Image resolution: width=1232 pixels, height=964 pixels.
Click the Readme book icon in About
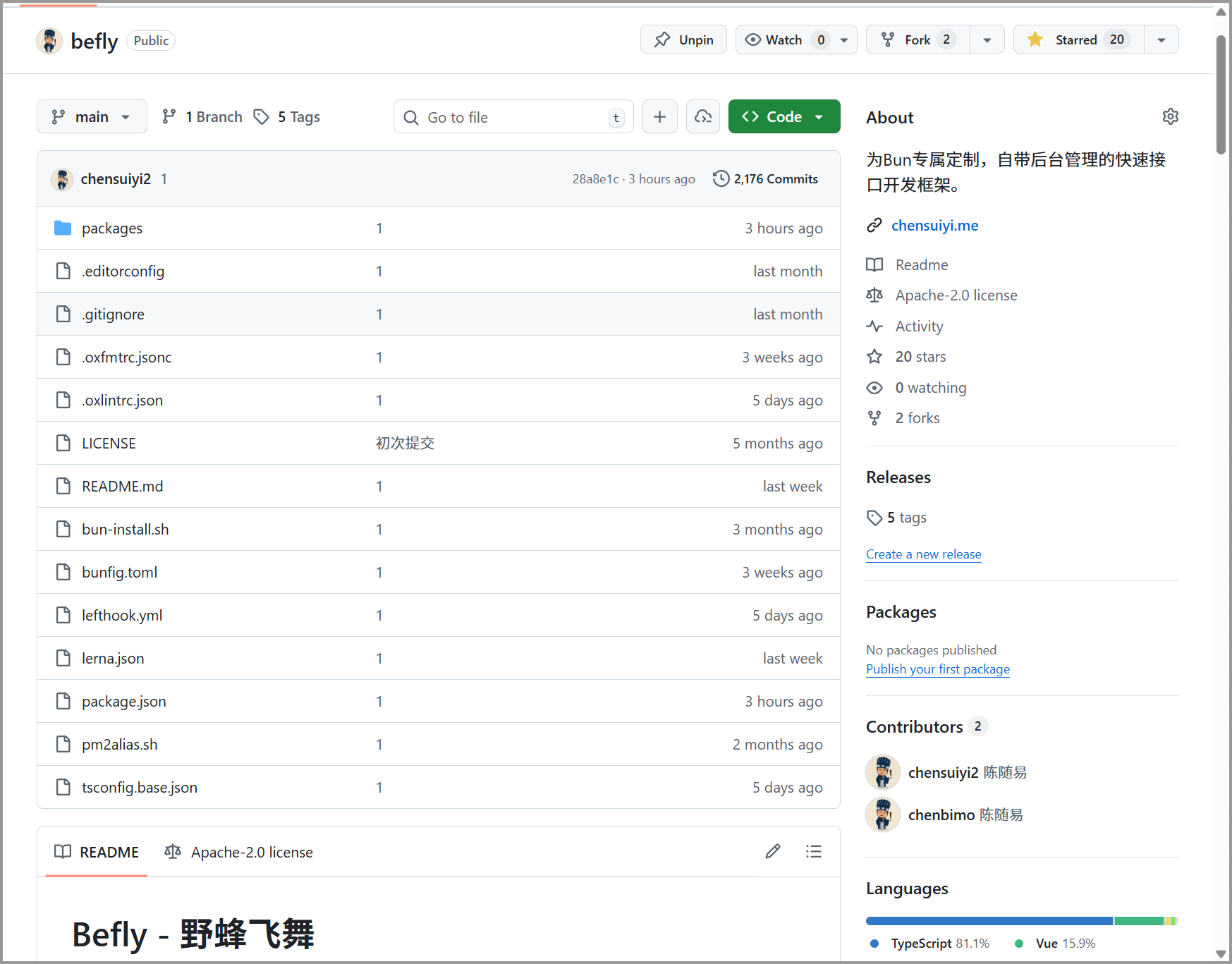coord(874,265)
